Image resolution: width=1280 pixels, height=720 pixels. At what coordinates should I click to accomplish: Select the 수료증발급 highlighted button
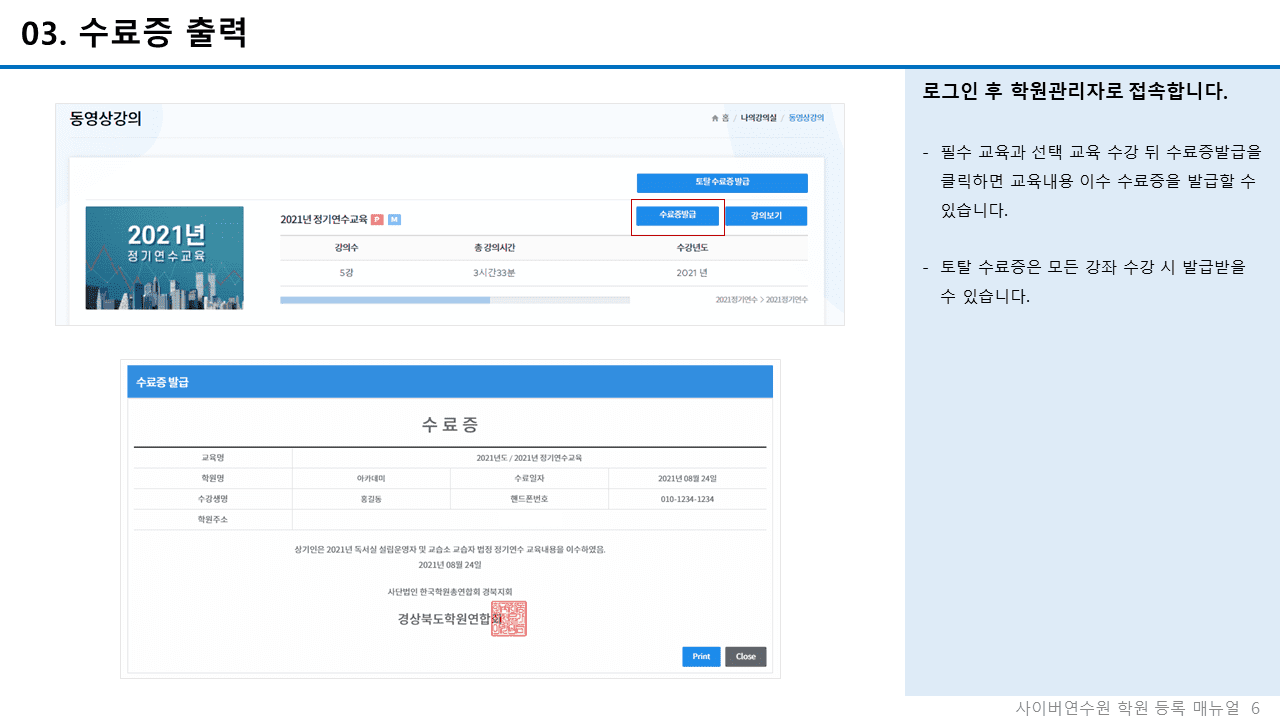coord(677,216)
